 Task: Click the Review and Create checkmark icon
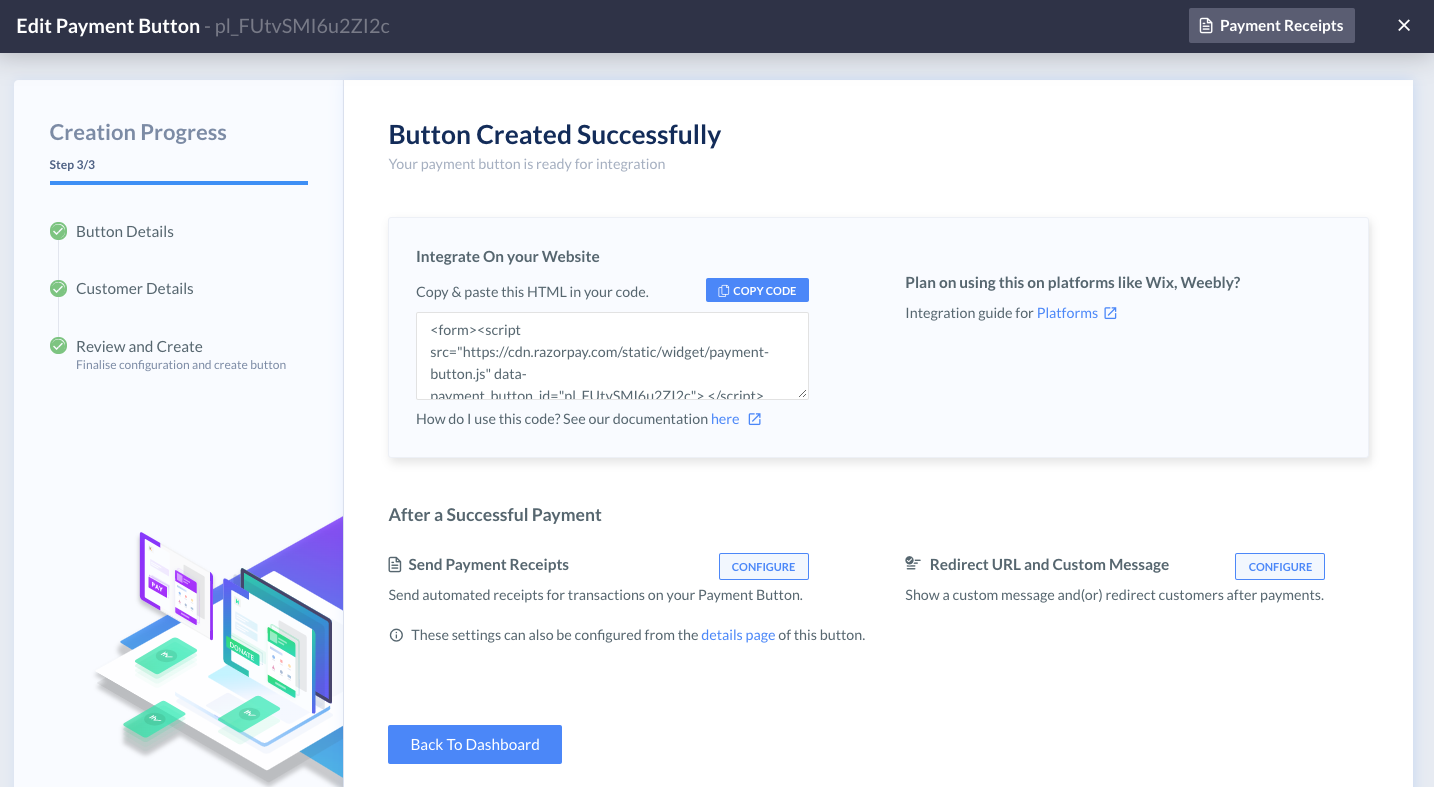click(59, 346)
